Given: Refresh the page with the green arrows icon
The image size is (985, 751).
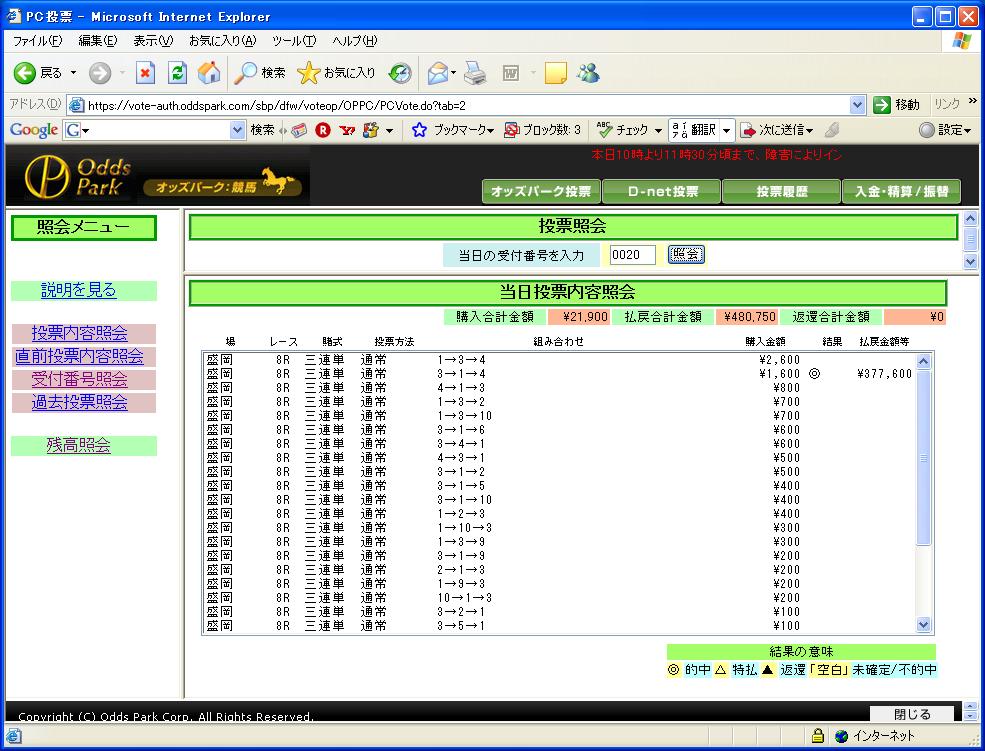Looking at the screenshot, I should coord(178,73).
